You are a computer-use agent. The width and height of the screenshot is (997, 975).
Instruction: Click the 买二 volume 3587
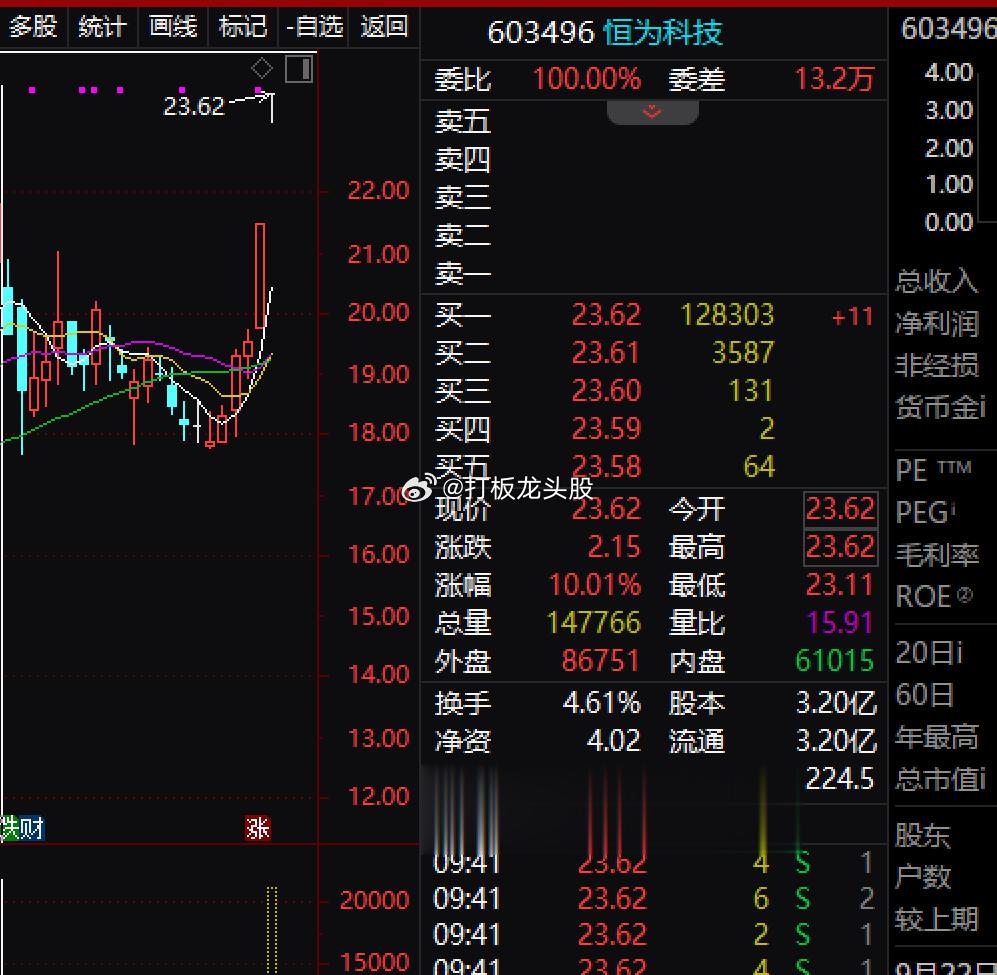(743, 352)
